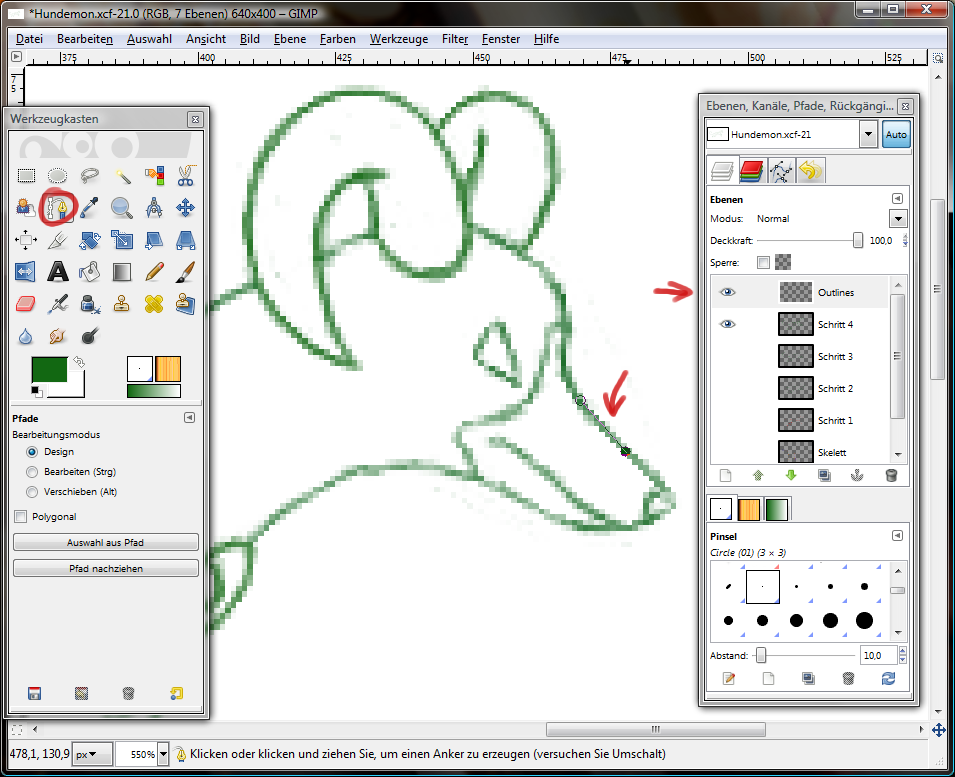Select the Ellipse Select tool
Image resolution: width=955 pixels, height=777 pixels.
point(57,176)
